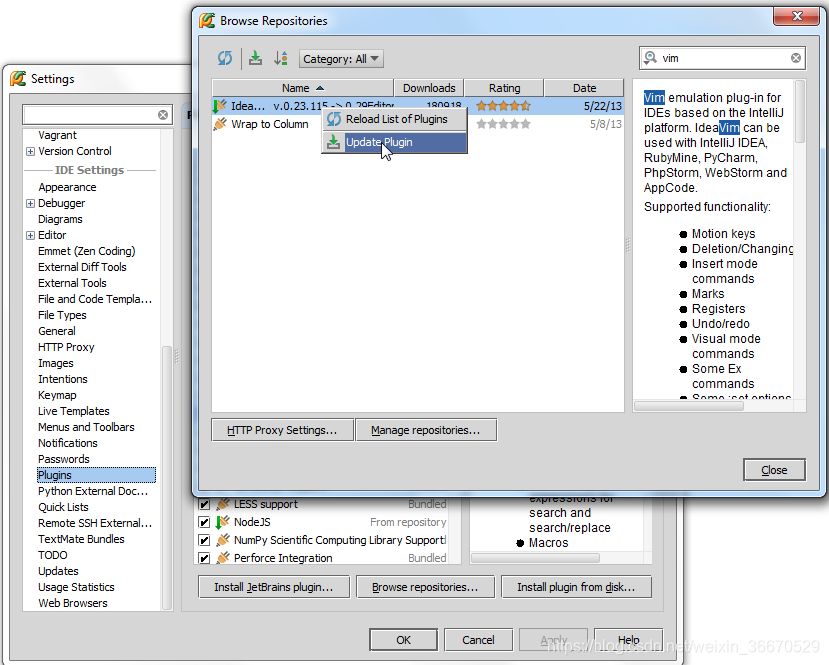
Task: Click the PyCharm icon in Browse Repositories title
Action: 207,21
